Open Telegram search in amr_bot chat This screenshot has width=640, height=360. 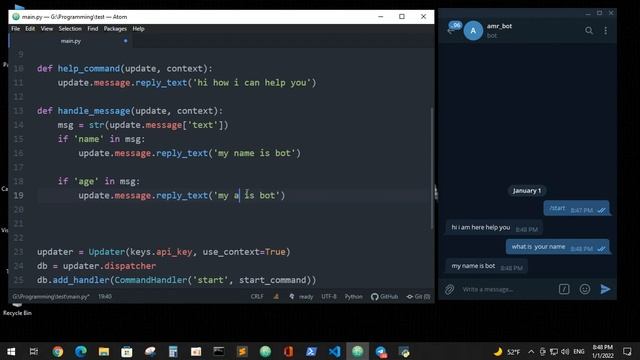click(589, 31)
